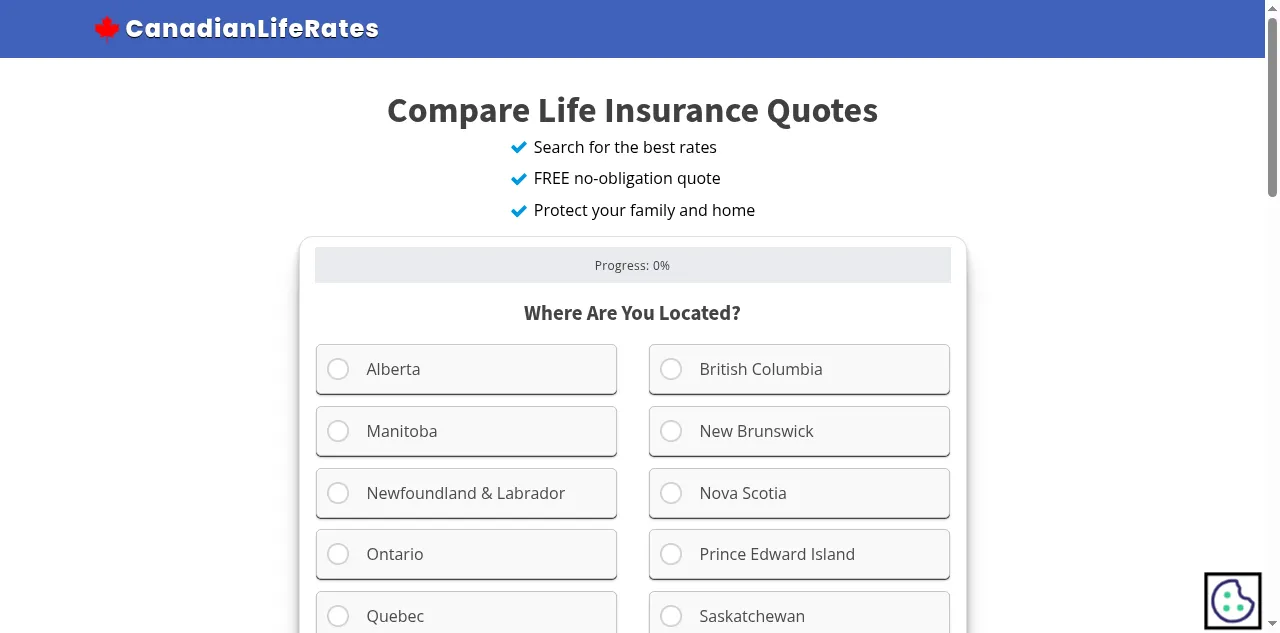The image size is (1280, 633).
Task: Click the scrollbar down arrow
Action: pyautogui.click(x=1272, y=625)
